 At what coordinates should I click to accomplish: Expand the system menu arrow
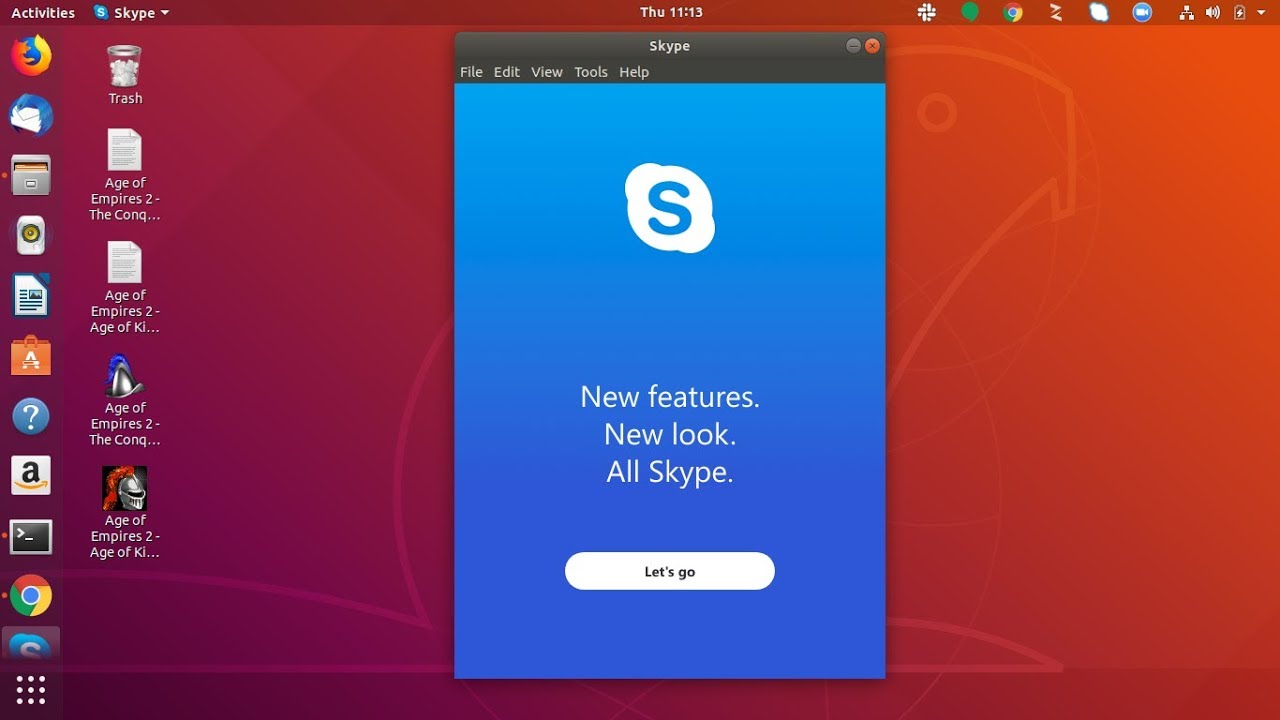click(1262, 13)
